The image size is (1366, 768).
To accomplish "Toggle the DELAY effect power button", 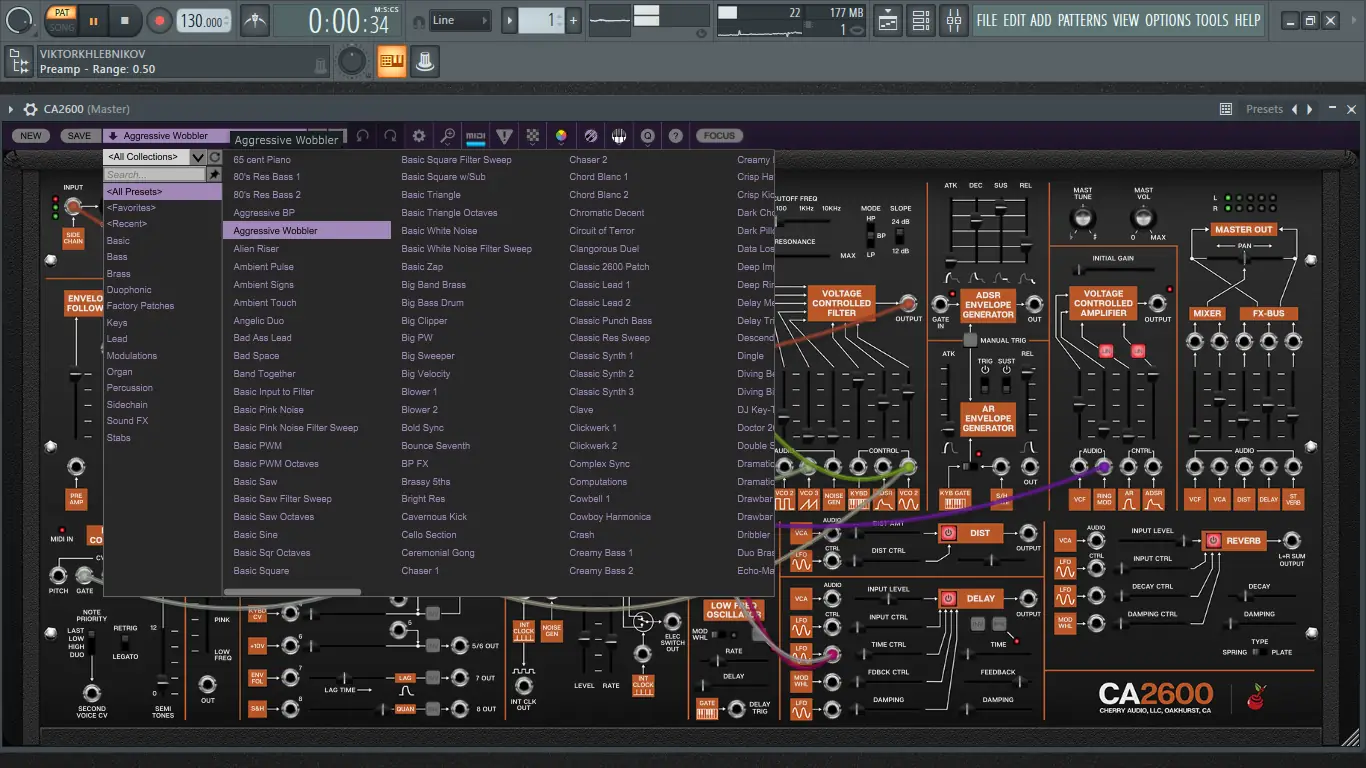I will [948, 598].
